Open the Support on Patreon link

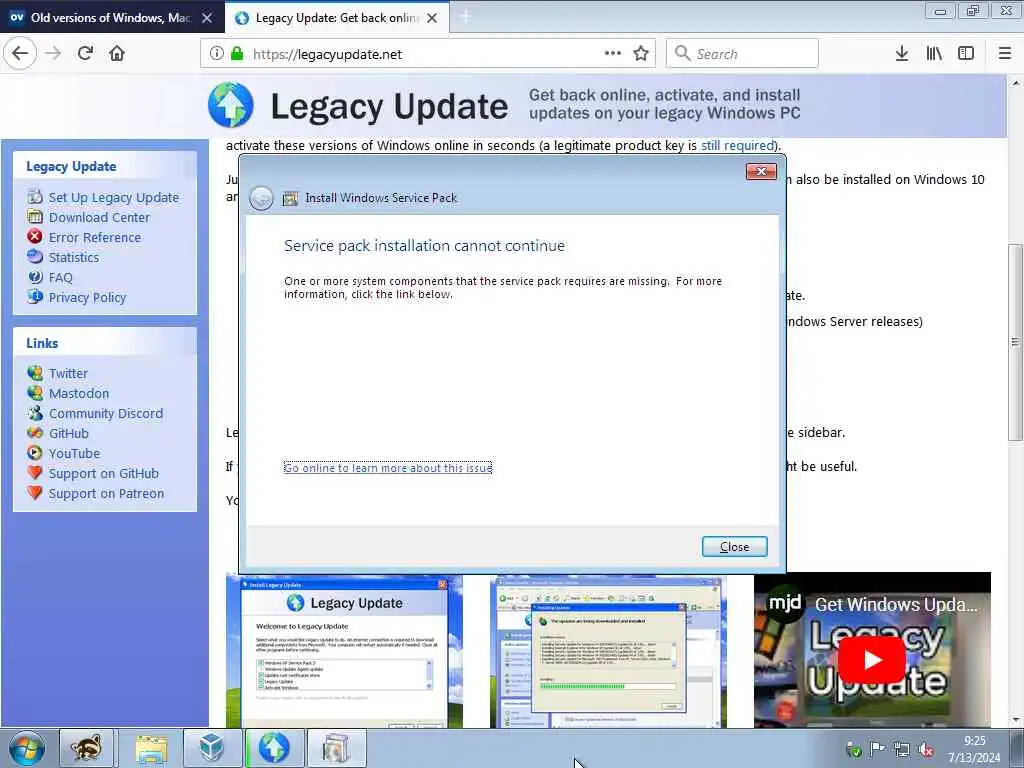(x=106, y=494)
